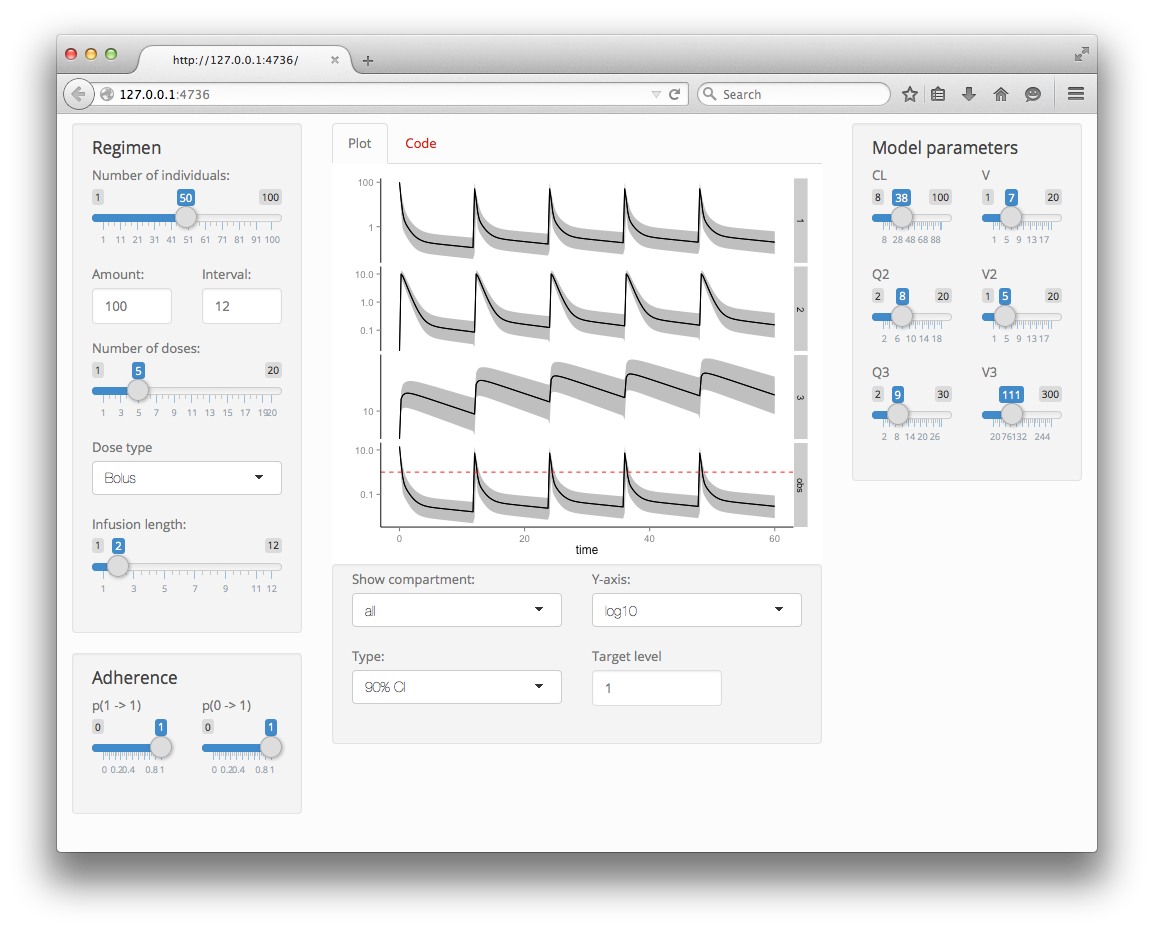Image resolution: width=1154 pixels, height=931 pixels.
Task: Click the Amount input field
Action: pyautogui.click(x=132, y=306)
